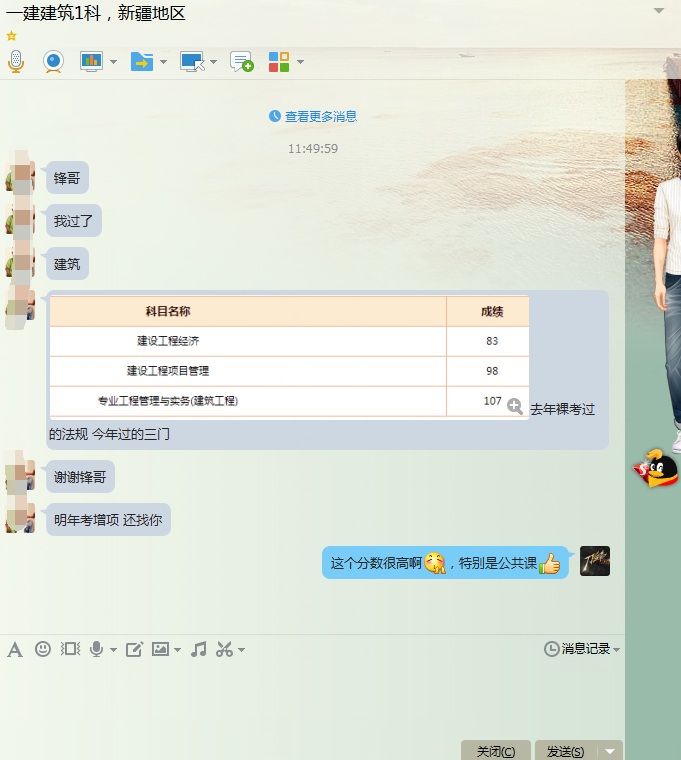Click in the message input area
This screenshot has width=681, height=760.
312,698
